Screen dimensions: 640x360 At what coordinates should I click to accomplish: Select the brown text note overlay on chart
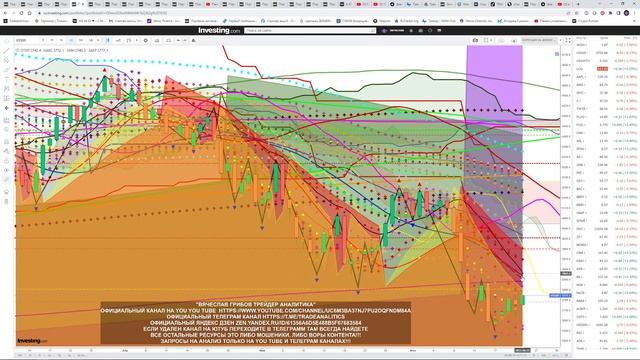[256, 322]
